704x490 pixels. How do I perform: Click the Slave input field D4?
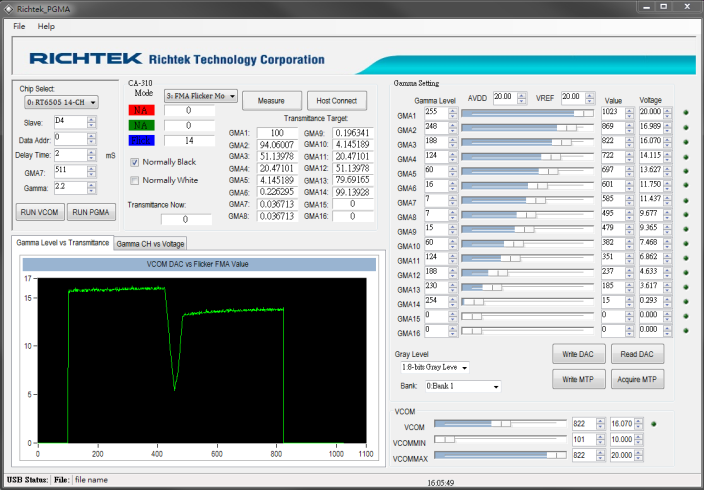[x=70, y=123]
